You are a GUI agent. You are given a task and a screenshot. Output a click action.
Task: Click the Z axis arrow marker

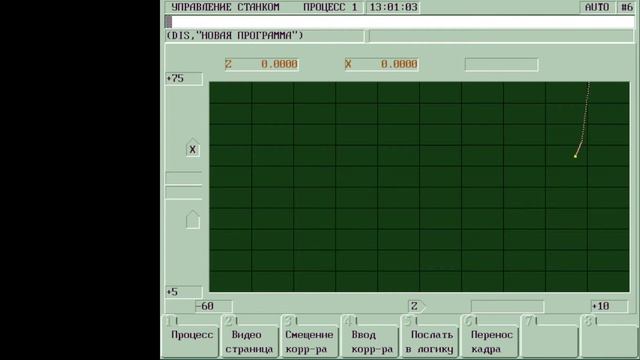[417, 306]
